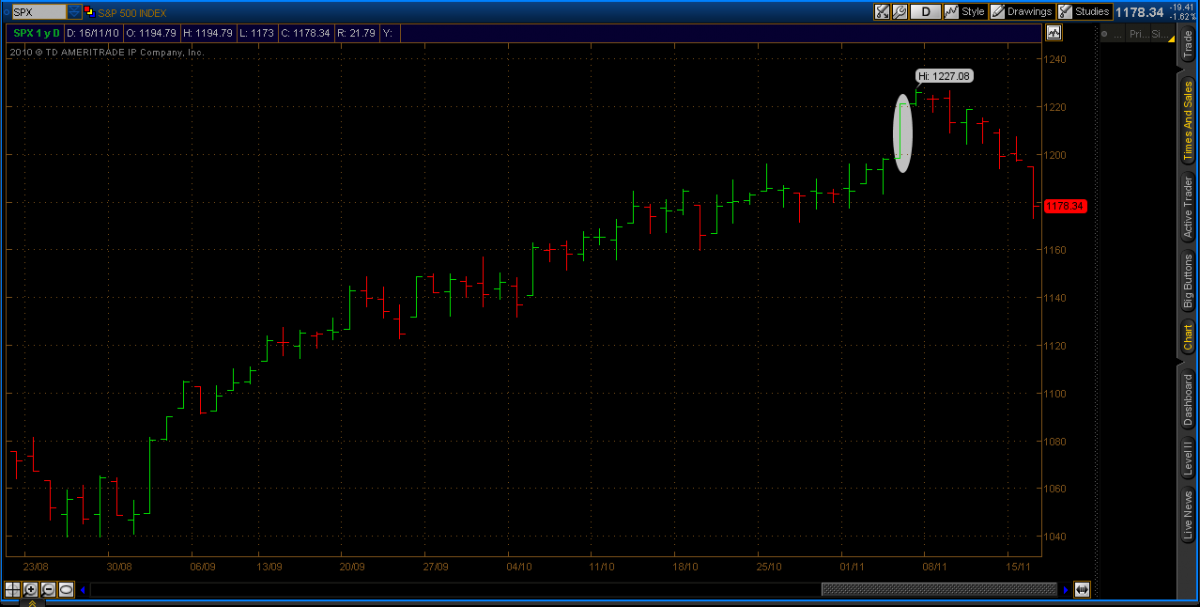Screen dimensions: 1200x607
Task: Click the large 1178.34 last price
Action: [x=1139, y=12]
